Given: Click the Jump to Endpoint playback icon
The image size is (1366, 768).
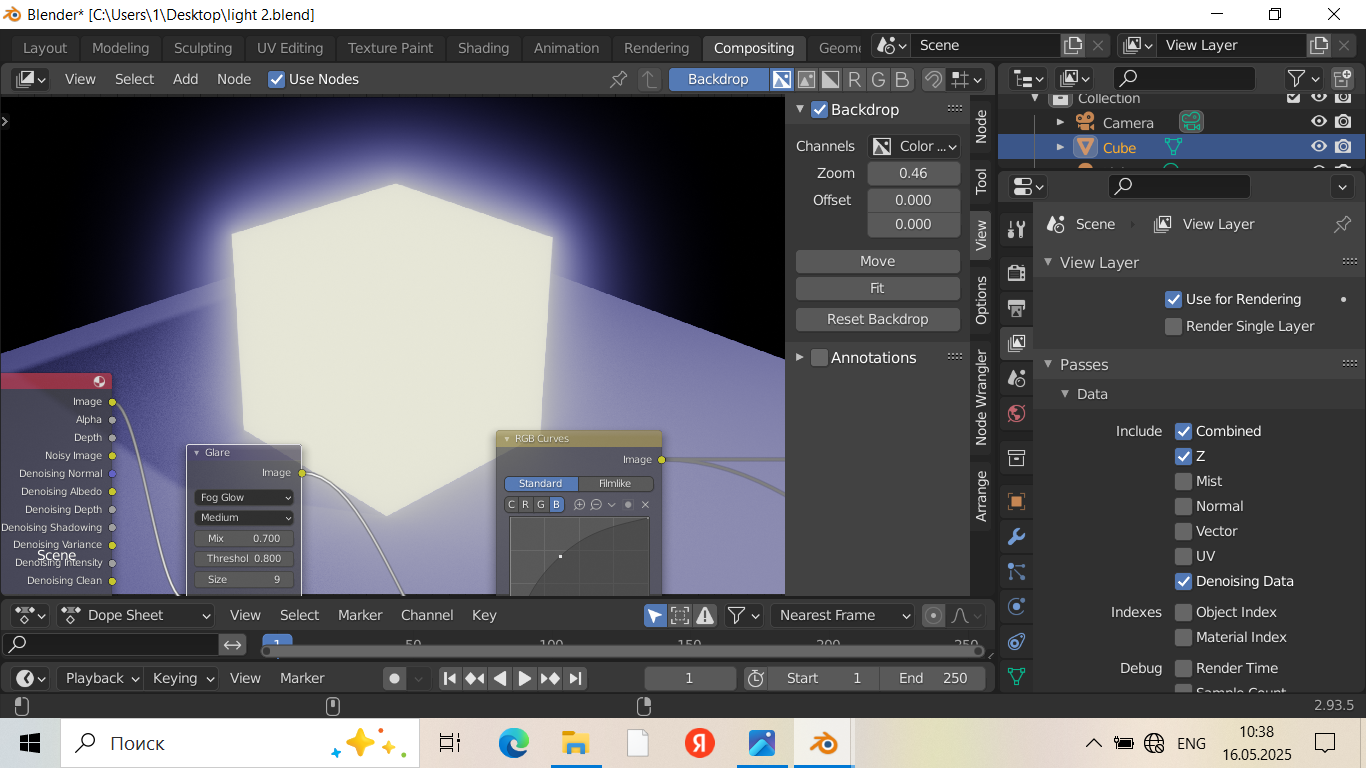Looking at the screenshot, I should point(575,679).
